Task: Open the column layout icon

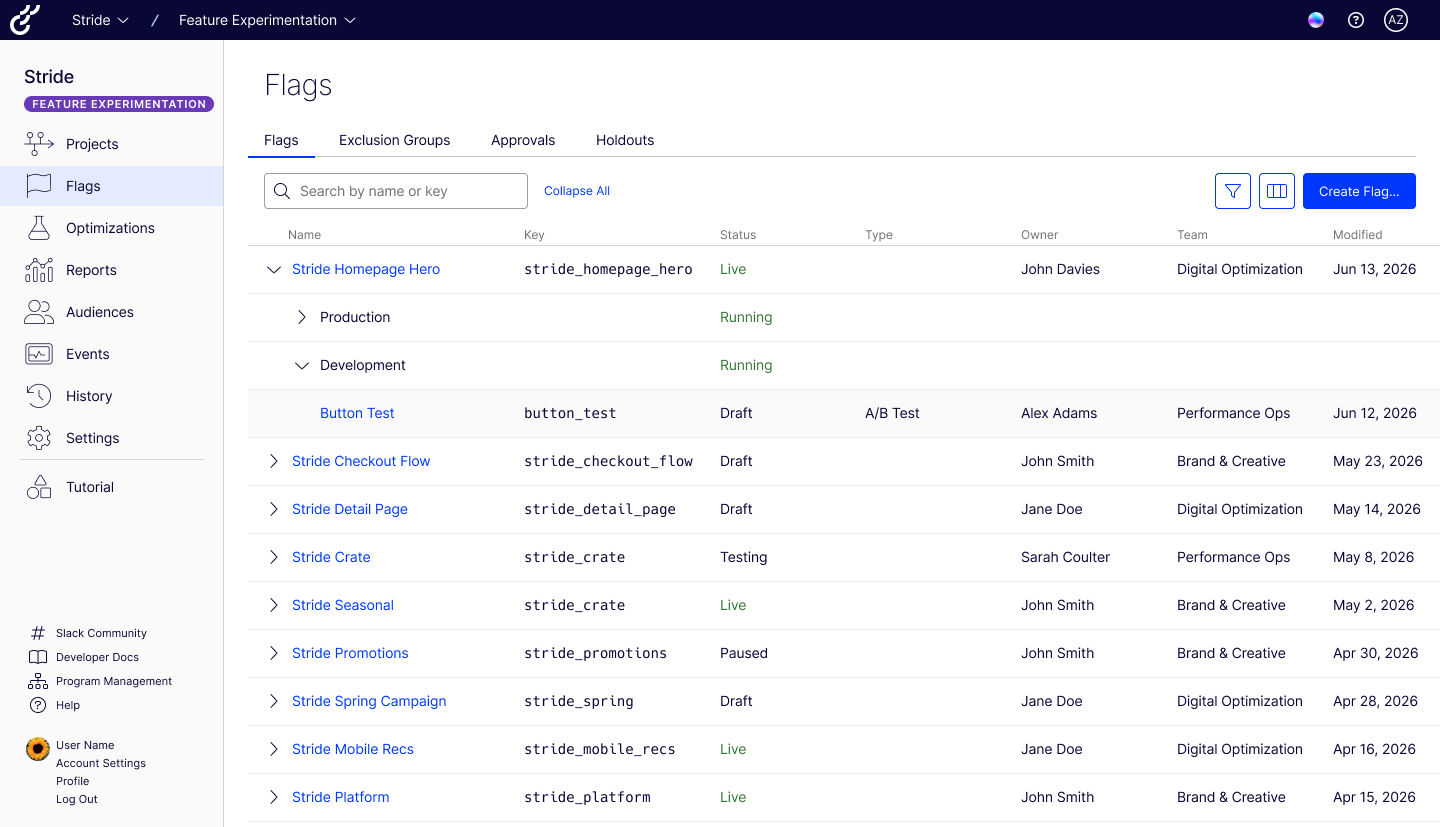Action: click(1277, 191)
